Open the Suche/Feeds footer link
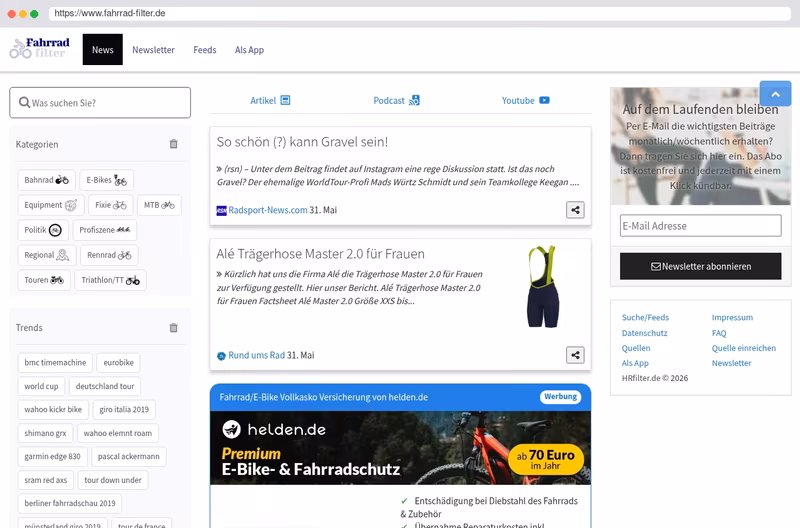The image size is (800, 528). coord(645,317)
